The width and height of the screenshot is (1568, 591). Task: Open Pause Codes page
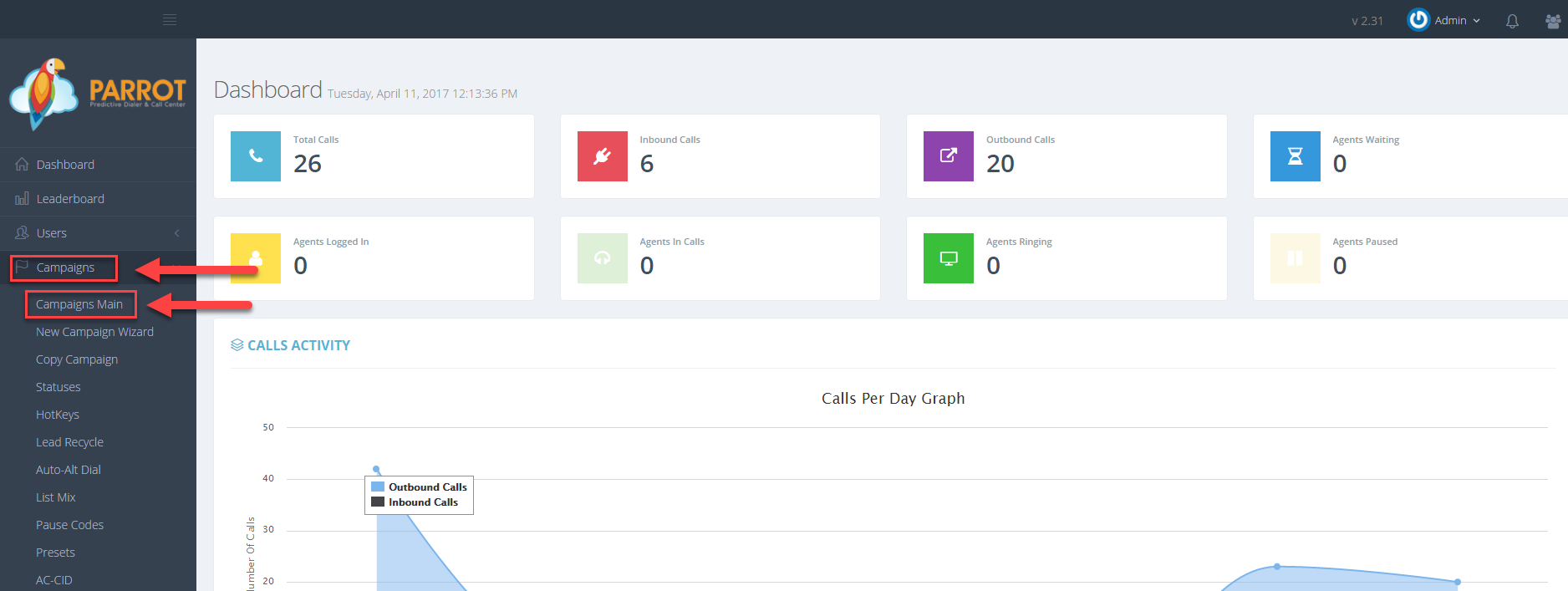point(69,525)
